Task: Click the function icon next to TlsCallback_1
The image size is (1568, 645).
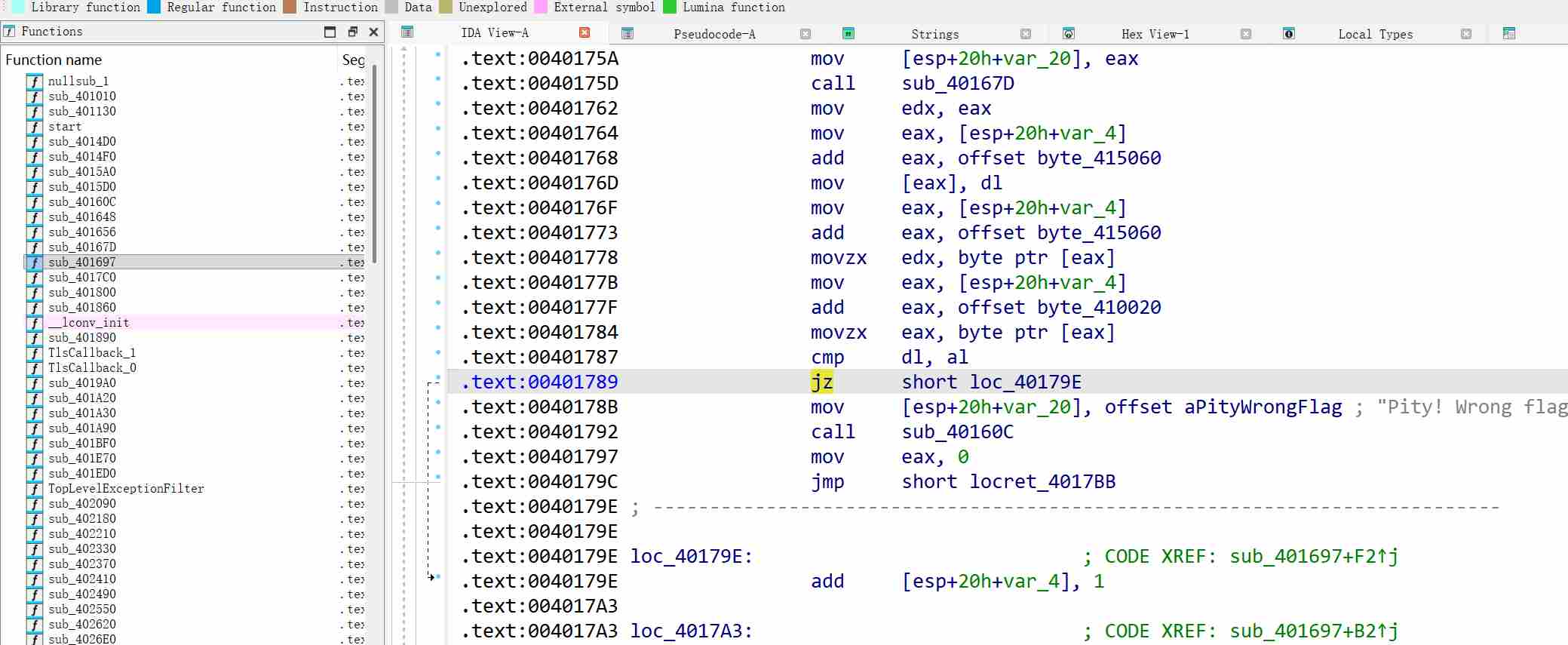Action: 34,353
